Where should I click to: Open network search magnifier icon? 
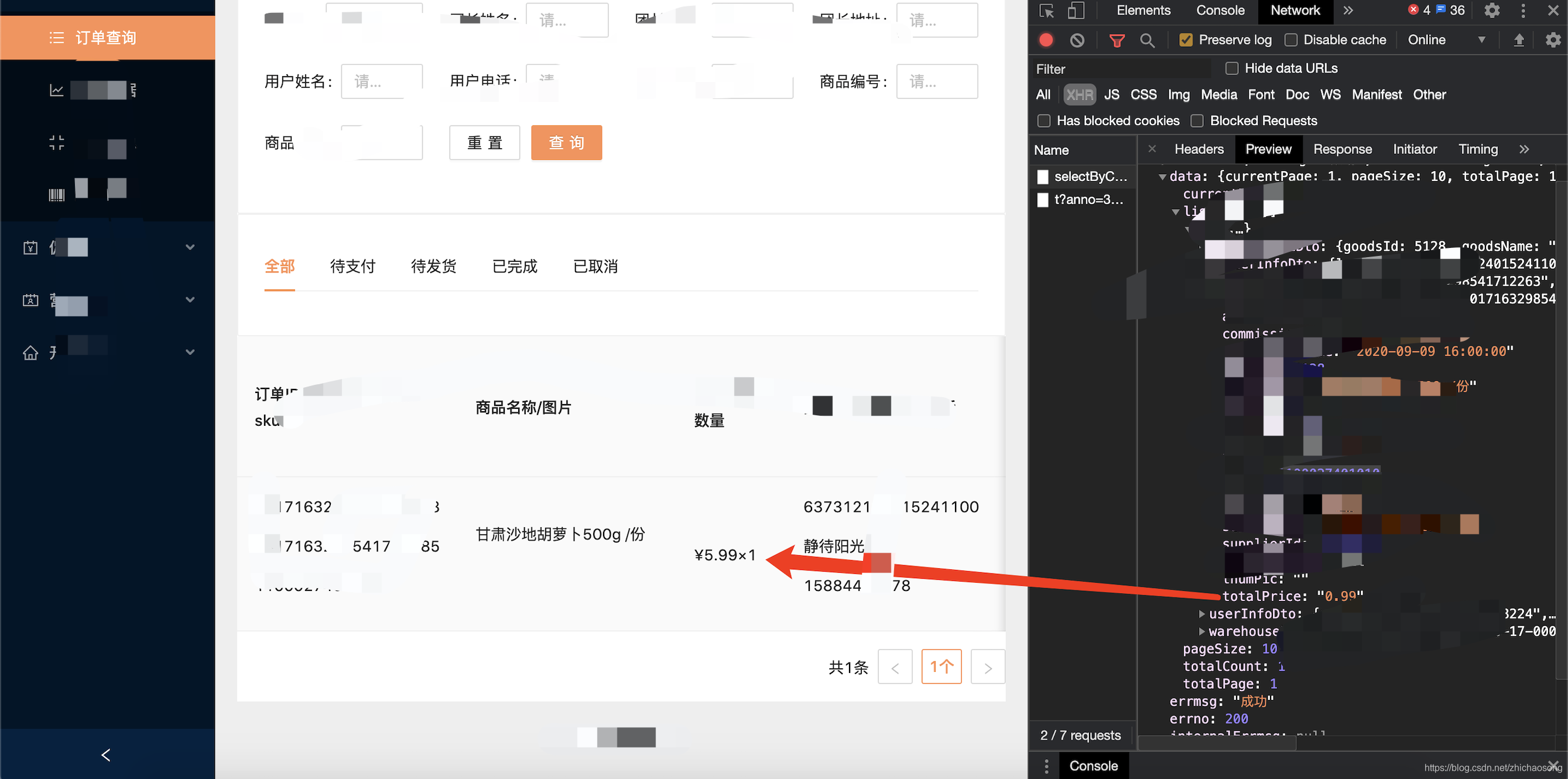point(1147,40)
